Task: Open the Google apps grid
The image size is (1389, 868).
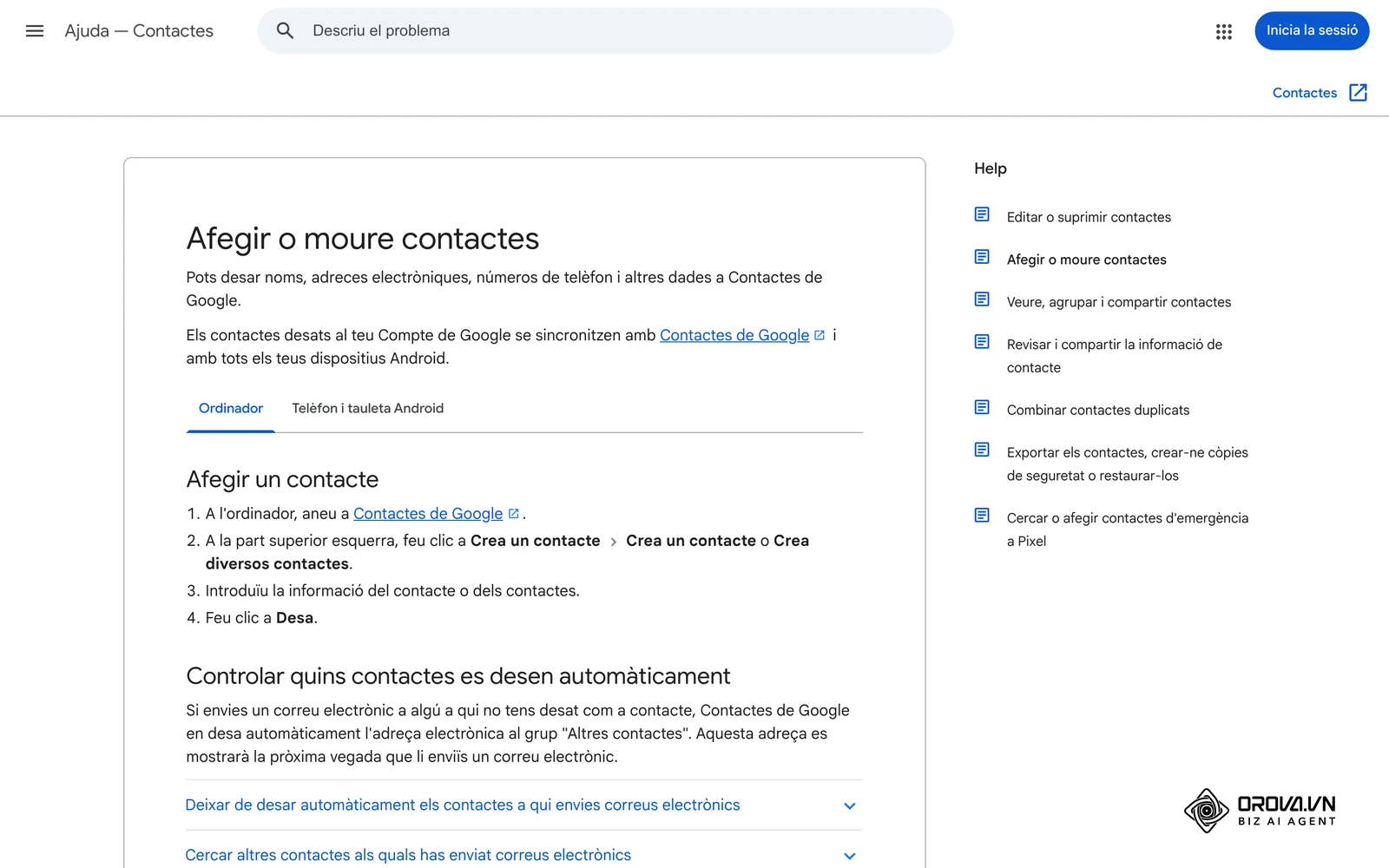Action: pyautogui.click(x=1224, y=31)
